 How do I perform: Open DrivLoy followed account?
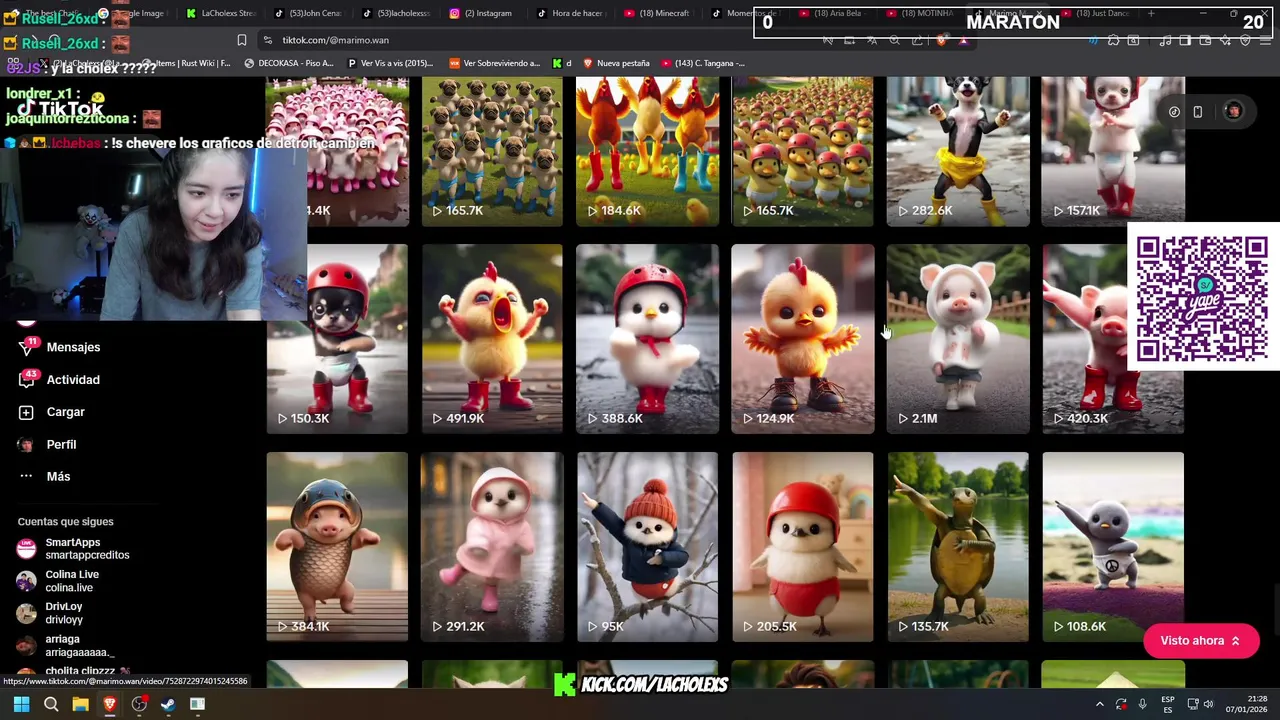(x=50, y=613)
